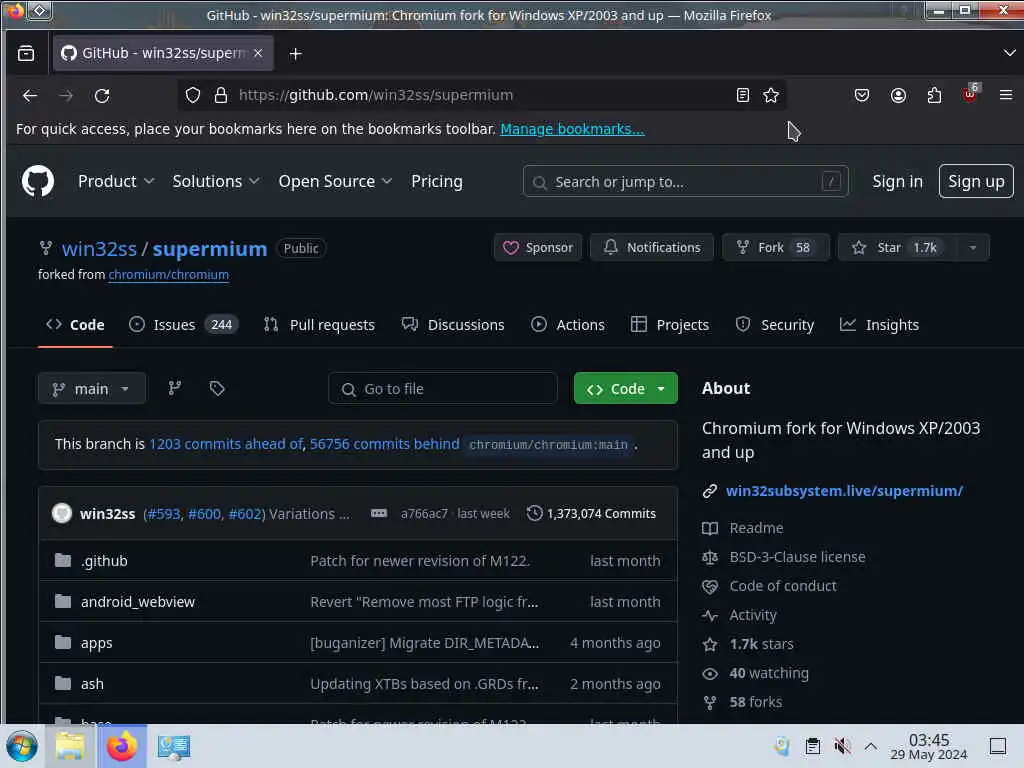The image size is (1024, 768).
Task: Open Notifications button
Action: (652, 248)
